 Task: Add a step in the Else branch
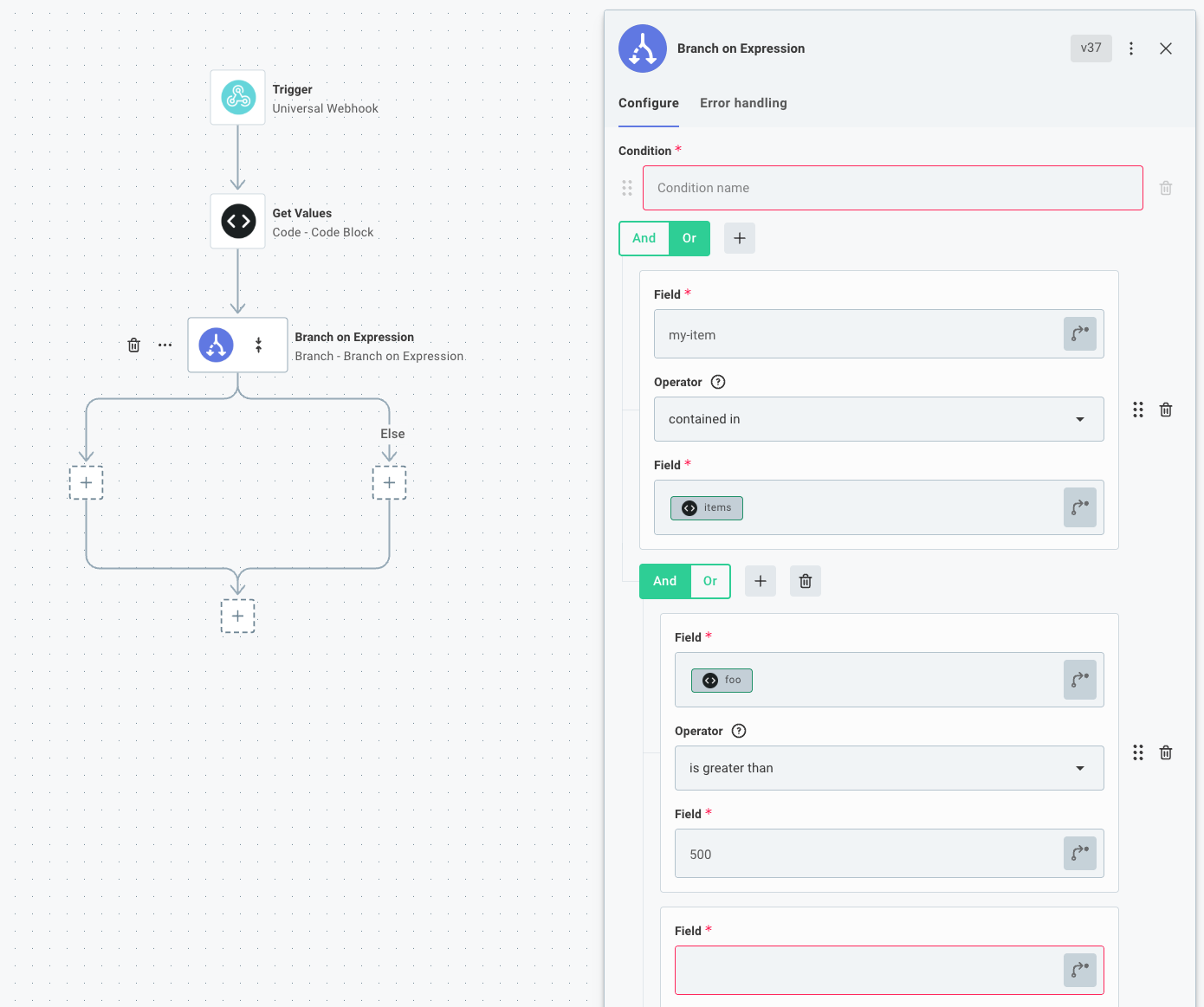(x=389, y=482)
